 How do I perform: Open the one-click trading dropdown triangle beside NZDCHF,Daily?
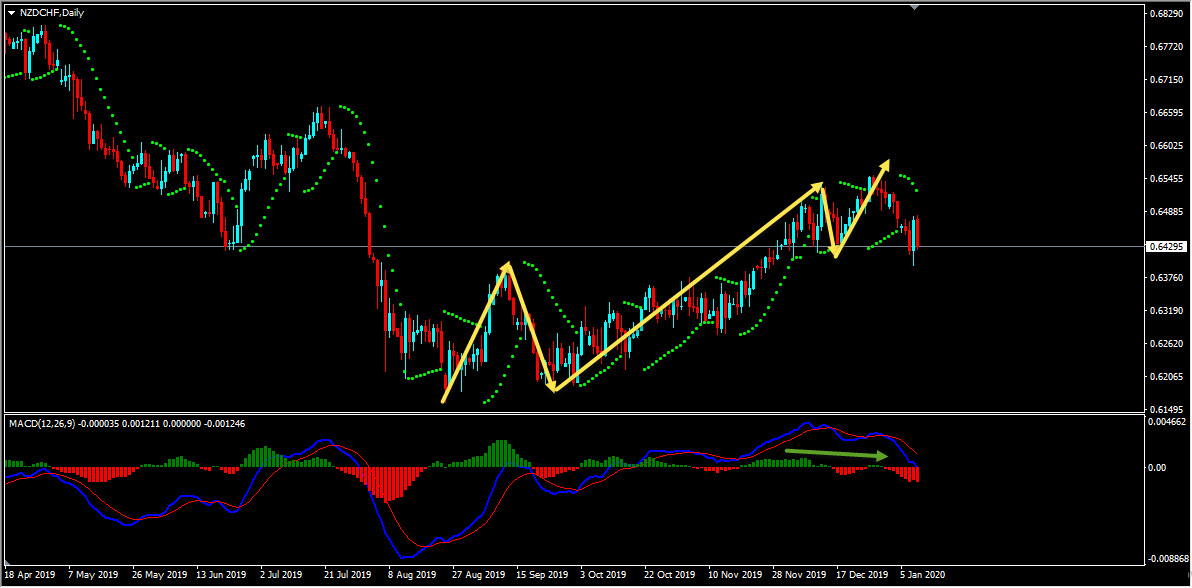[x=11, y=12]
